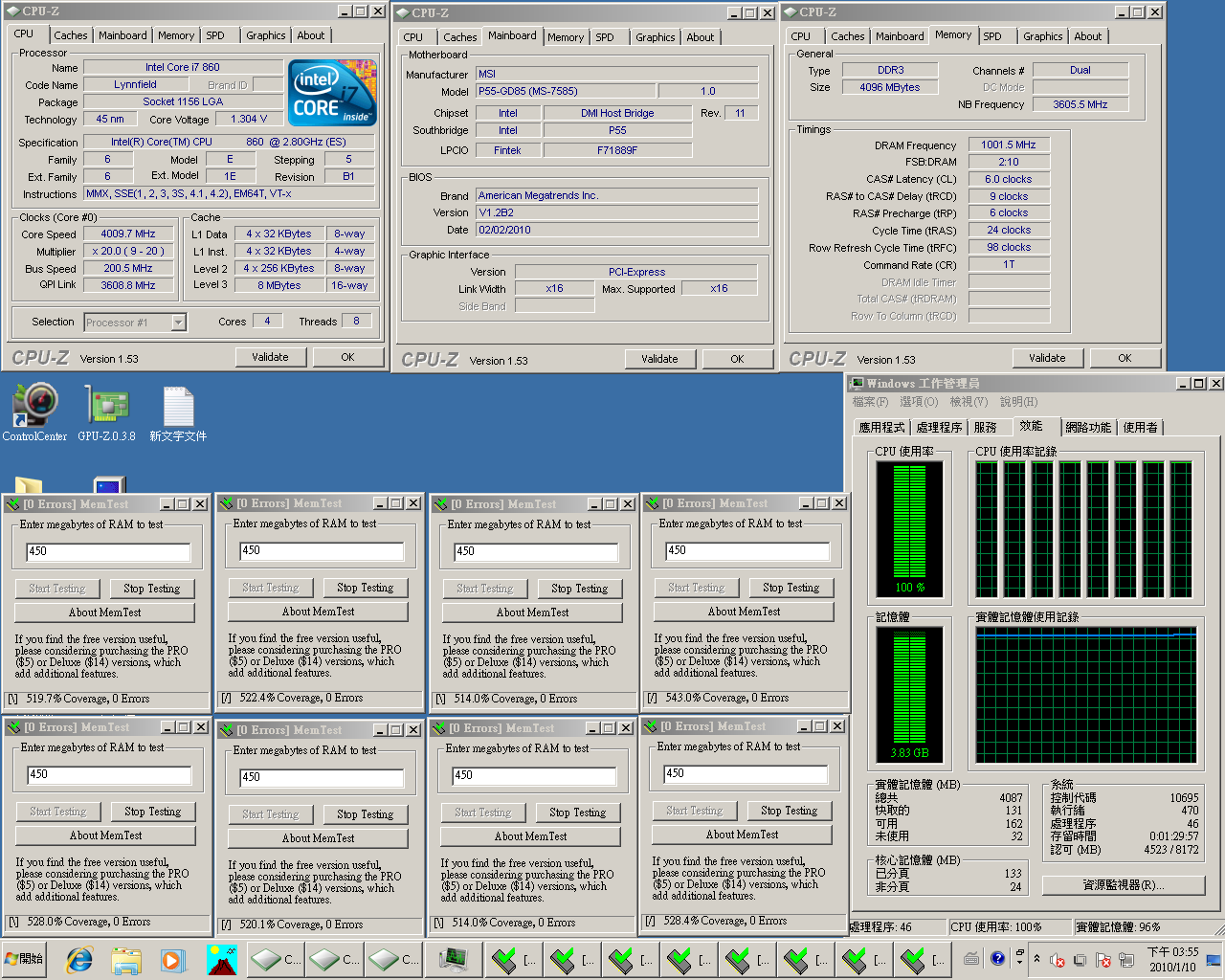This screenshot has height=980, width=1225.
Task: Show hidden tray icons arrow
Action: 1036,959
